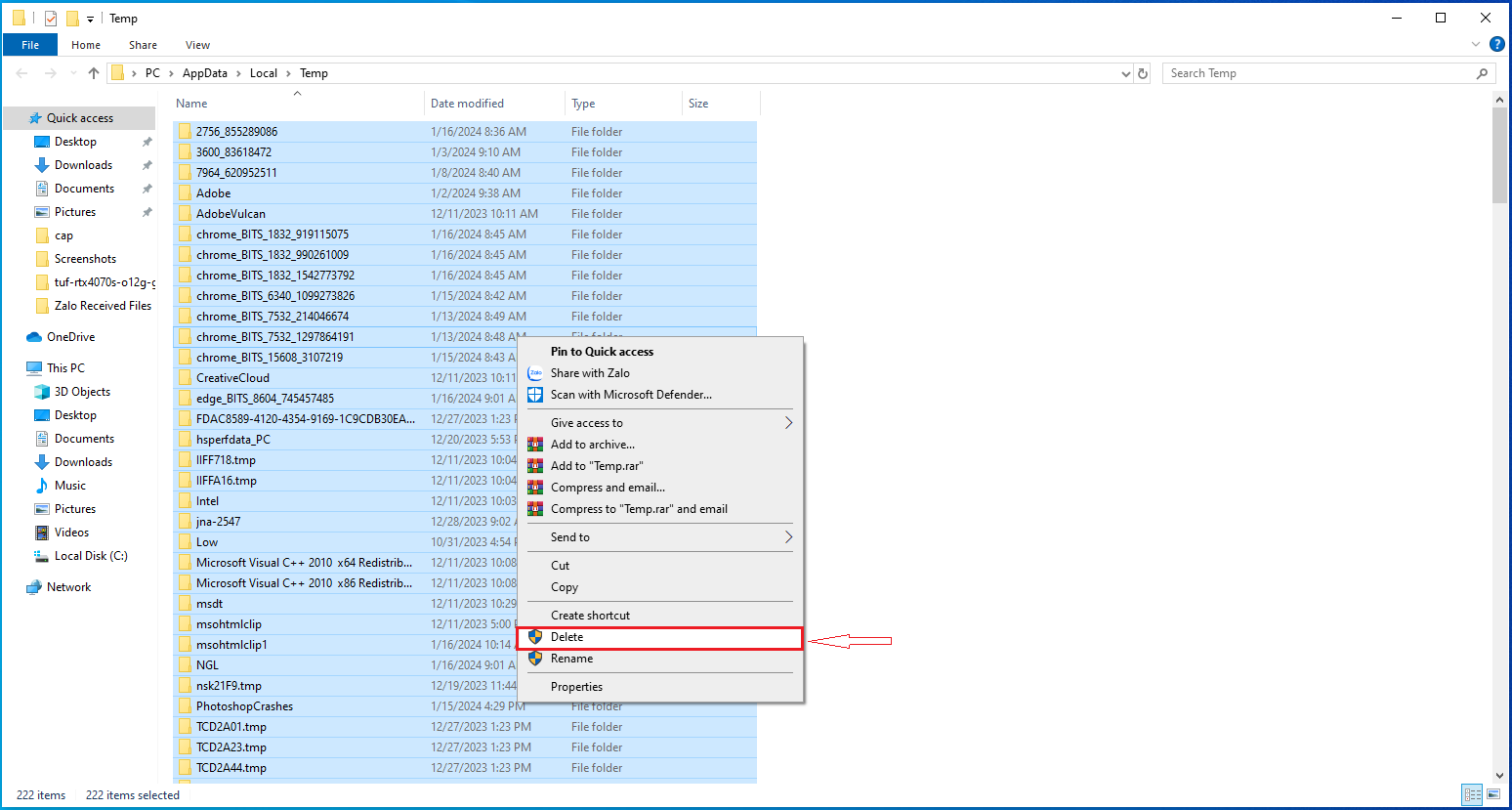Click AppData in address breadcrumb
Image resolution: width=1512 pixels, height=810 pixels.
click(205, 73)
